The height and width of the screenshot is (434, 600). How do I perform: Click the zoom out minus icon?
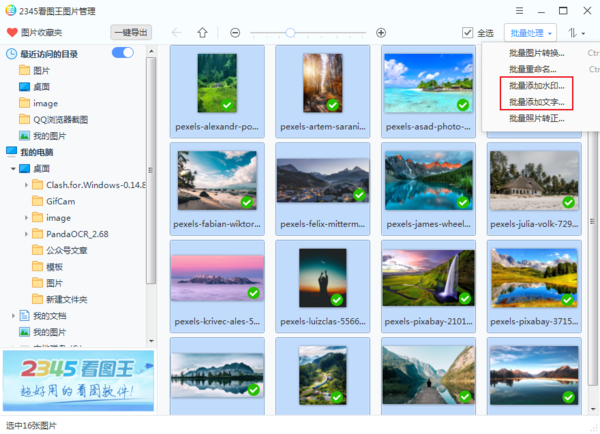point(235,33)
